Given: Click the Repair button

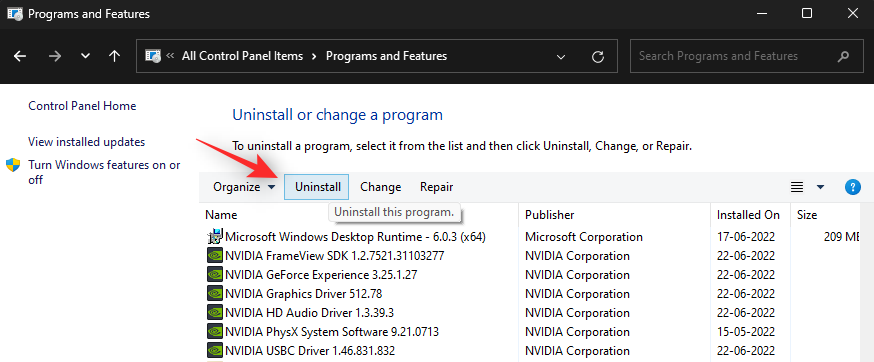Looking at the screenshot, I should pos(436,187).
